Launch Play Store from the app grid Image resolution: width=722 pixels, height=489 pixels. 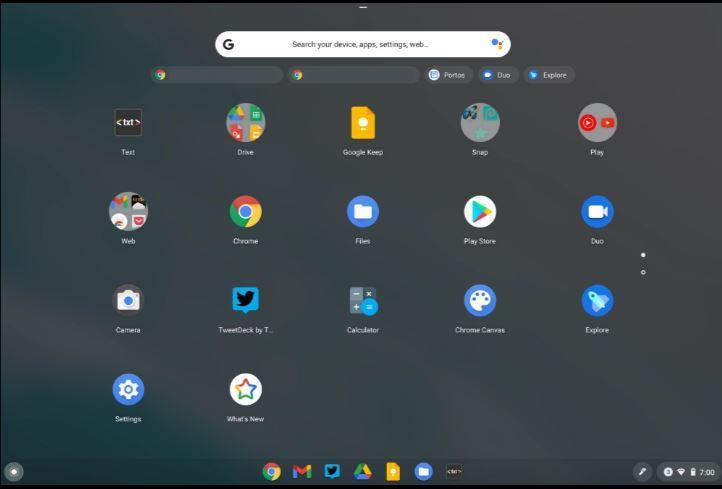tap(480, 212)
